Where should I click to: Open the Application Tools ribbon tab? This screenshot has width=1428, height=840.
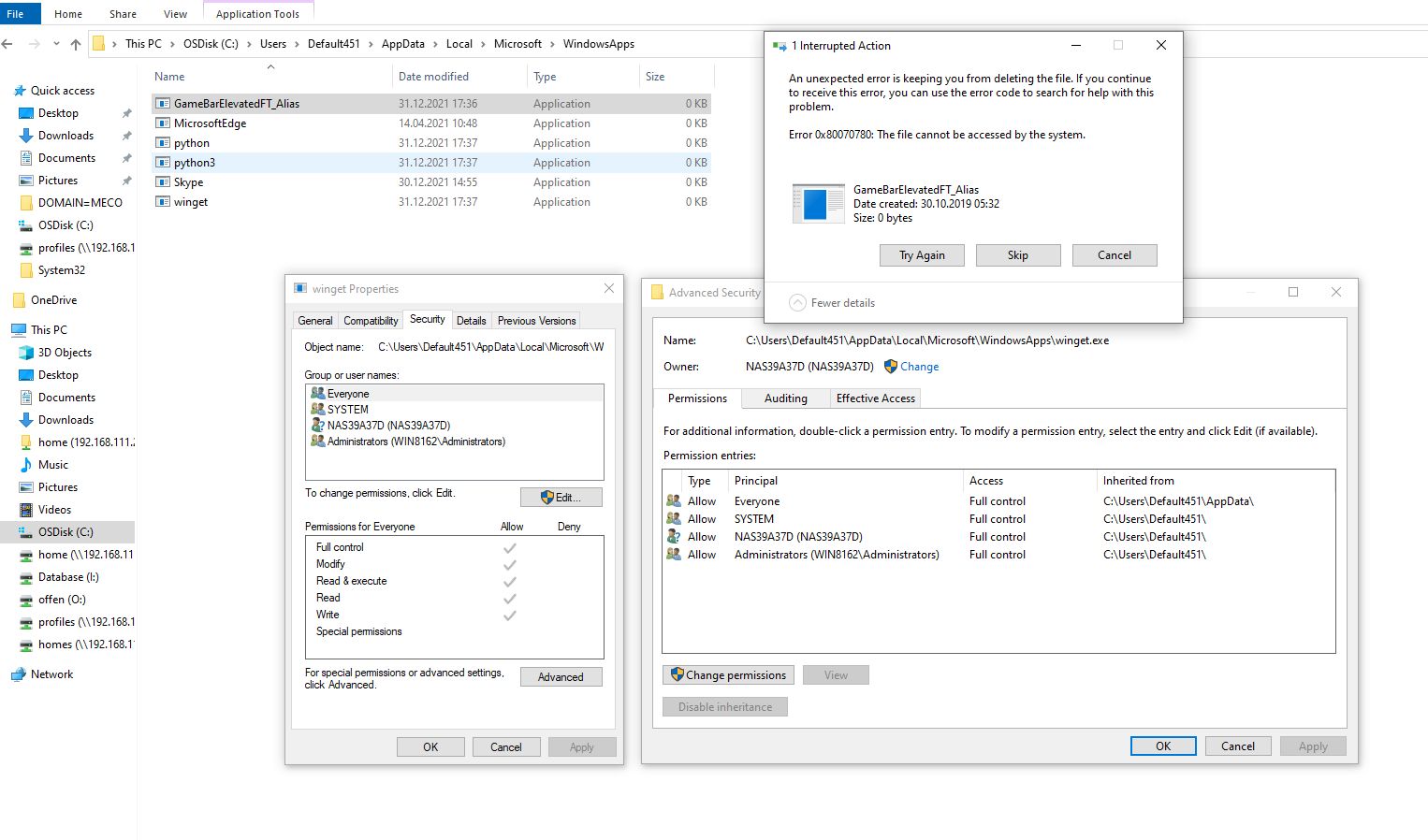pyautogui.click(x=257, y=14)
